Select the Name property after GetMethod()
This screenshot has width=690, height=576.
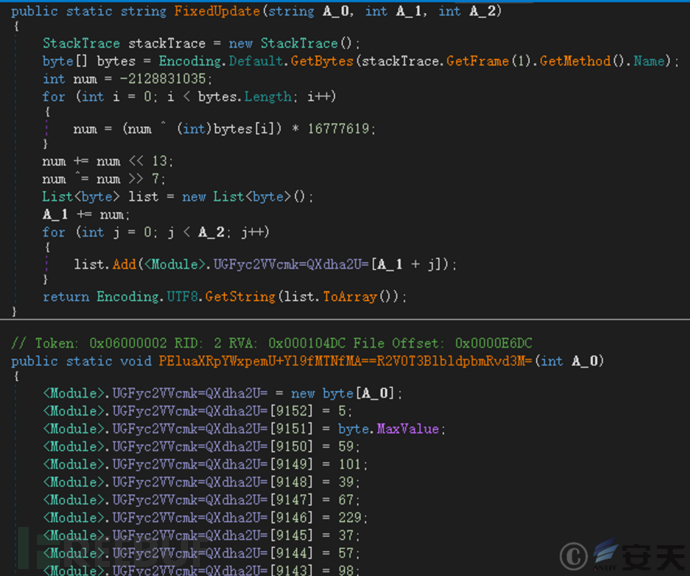tap(649, 61)
